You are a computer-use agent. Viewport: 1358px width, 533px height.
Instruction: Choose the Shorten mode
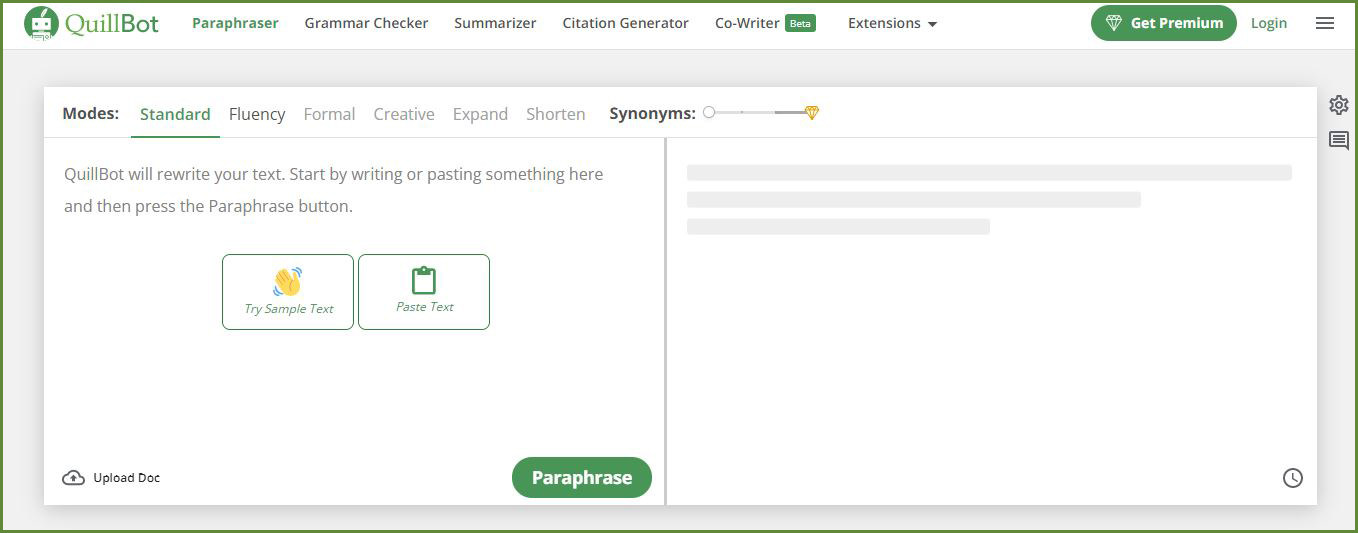(556, 114)
